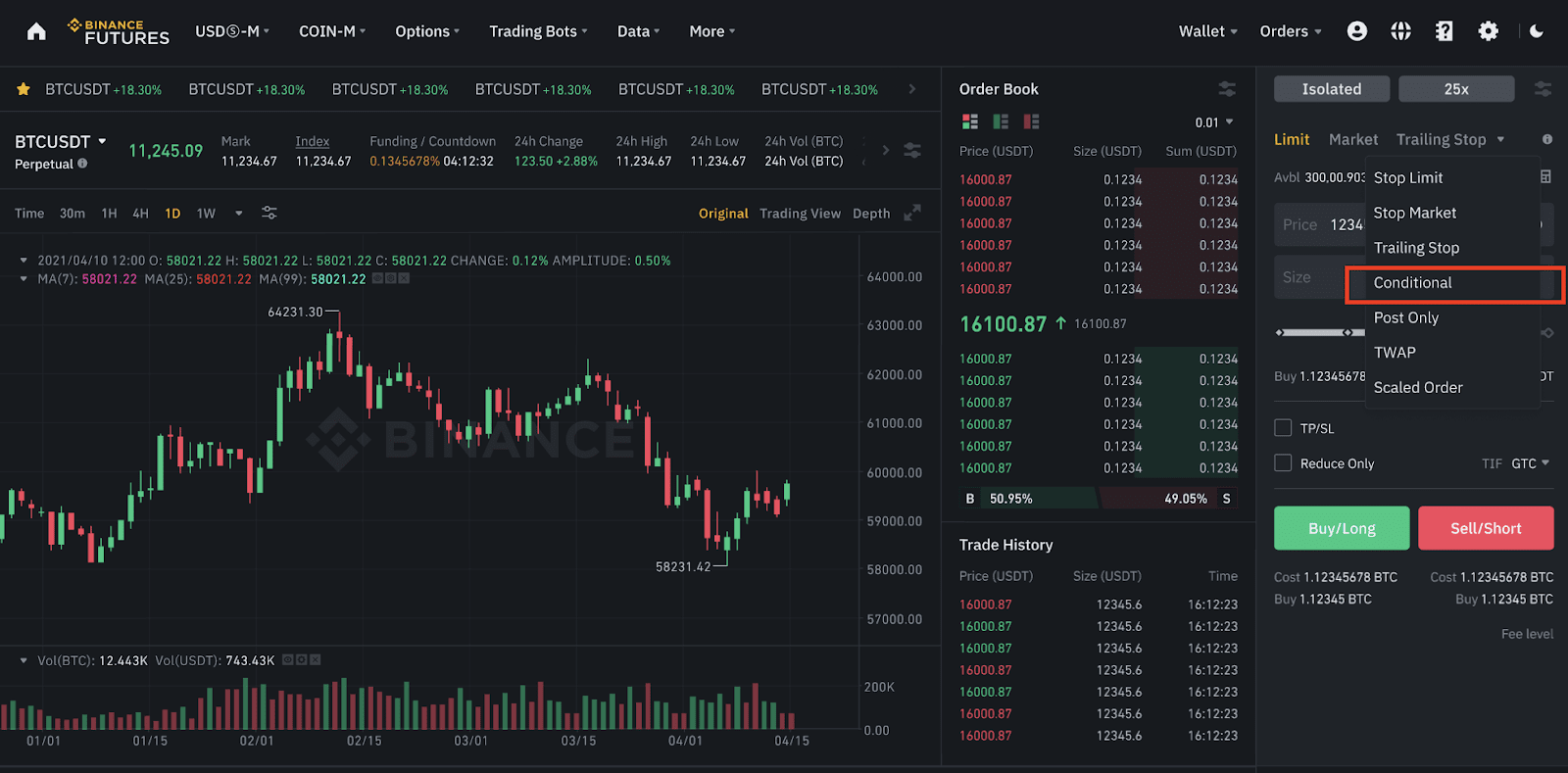Screen dimensions: 1568x773
Task: Switch margin mode via Isolated button
Action: pos(1332,89)
